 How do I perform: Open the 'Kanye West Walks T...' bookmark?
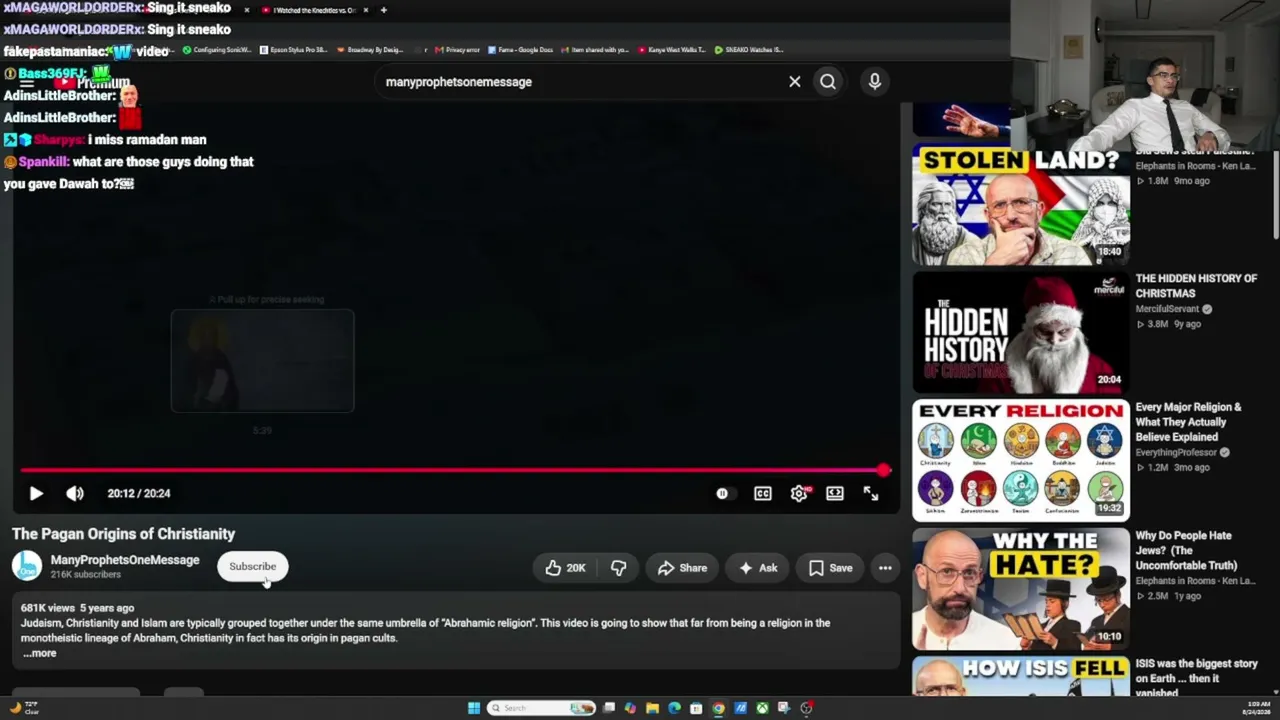coord(672,49)
